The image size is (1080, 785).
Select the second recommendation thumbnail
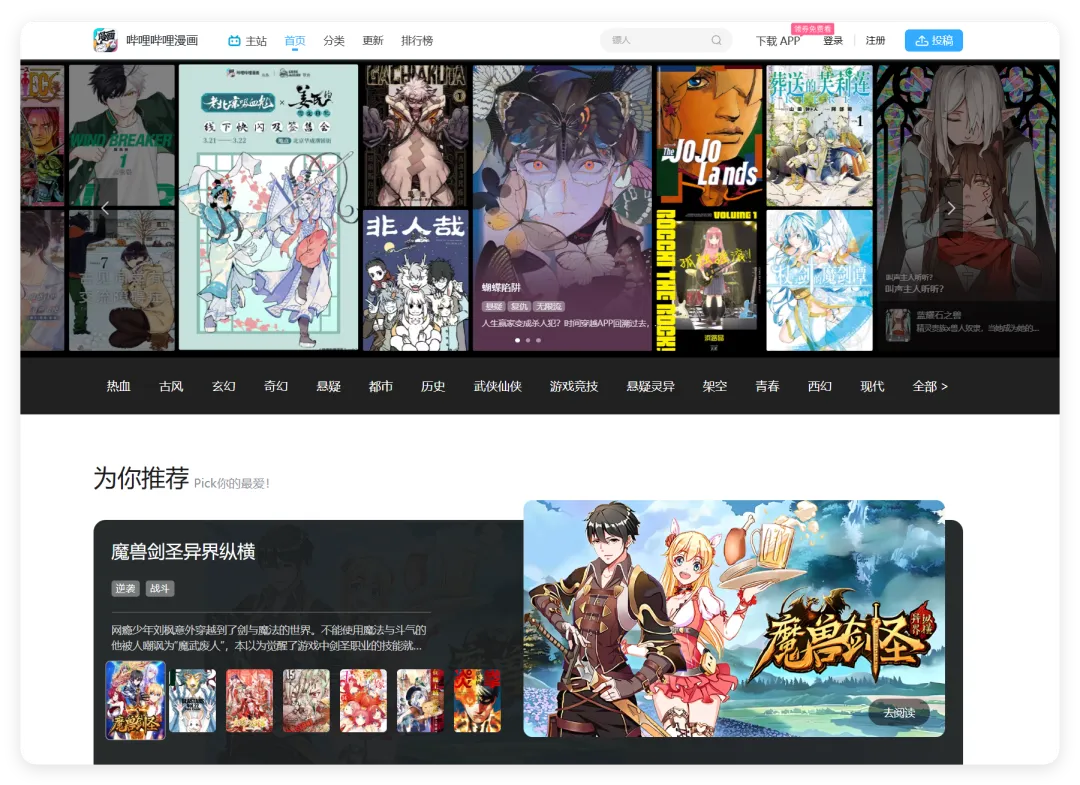pyautogui.click(x=192, y=700)
